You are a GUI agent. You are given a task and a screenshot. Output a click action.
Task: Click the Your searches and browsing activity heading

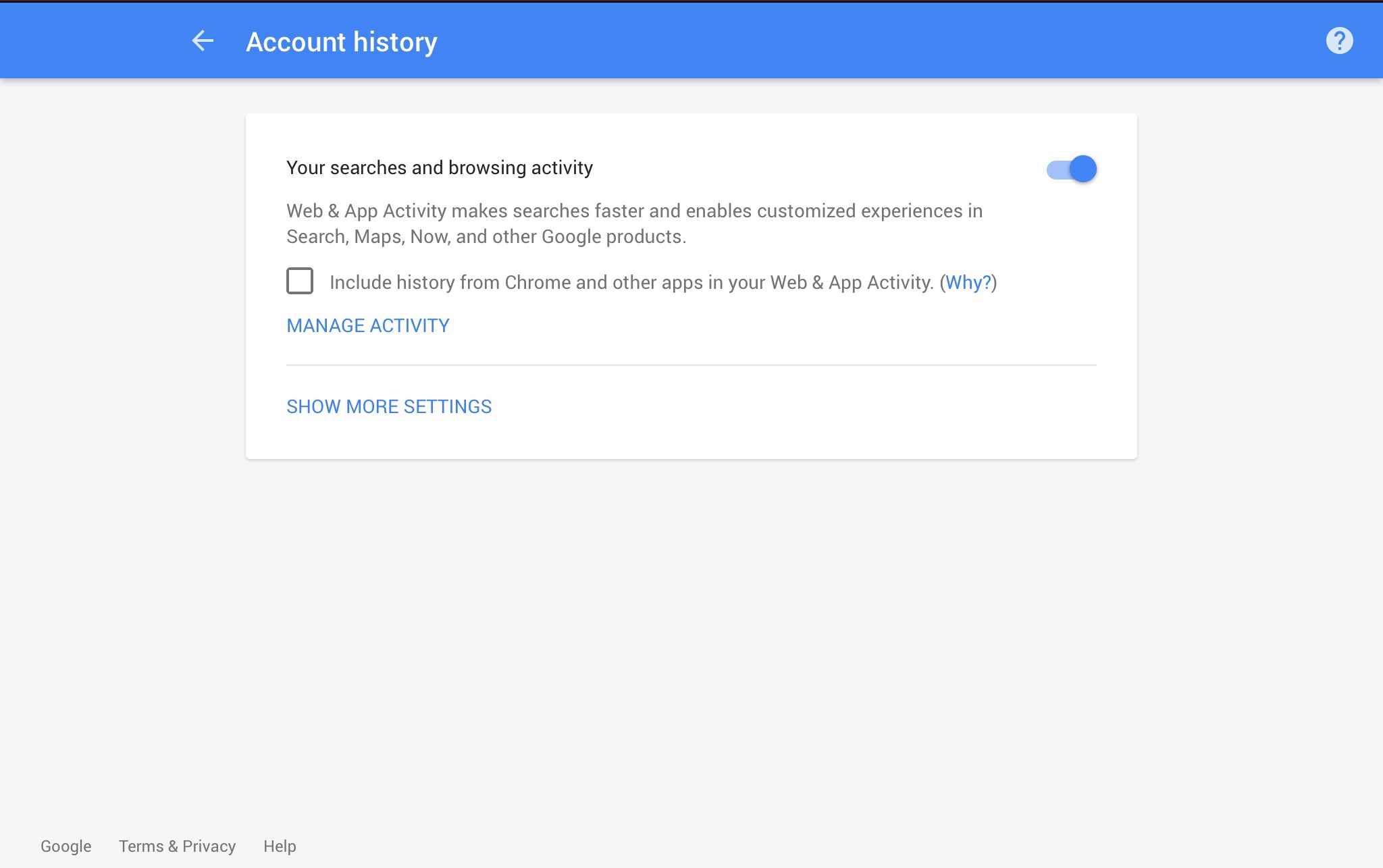(x=440, y=167)
